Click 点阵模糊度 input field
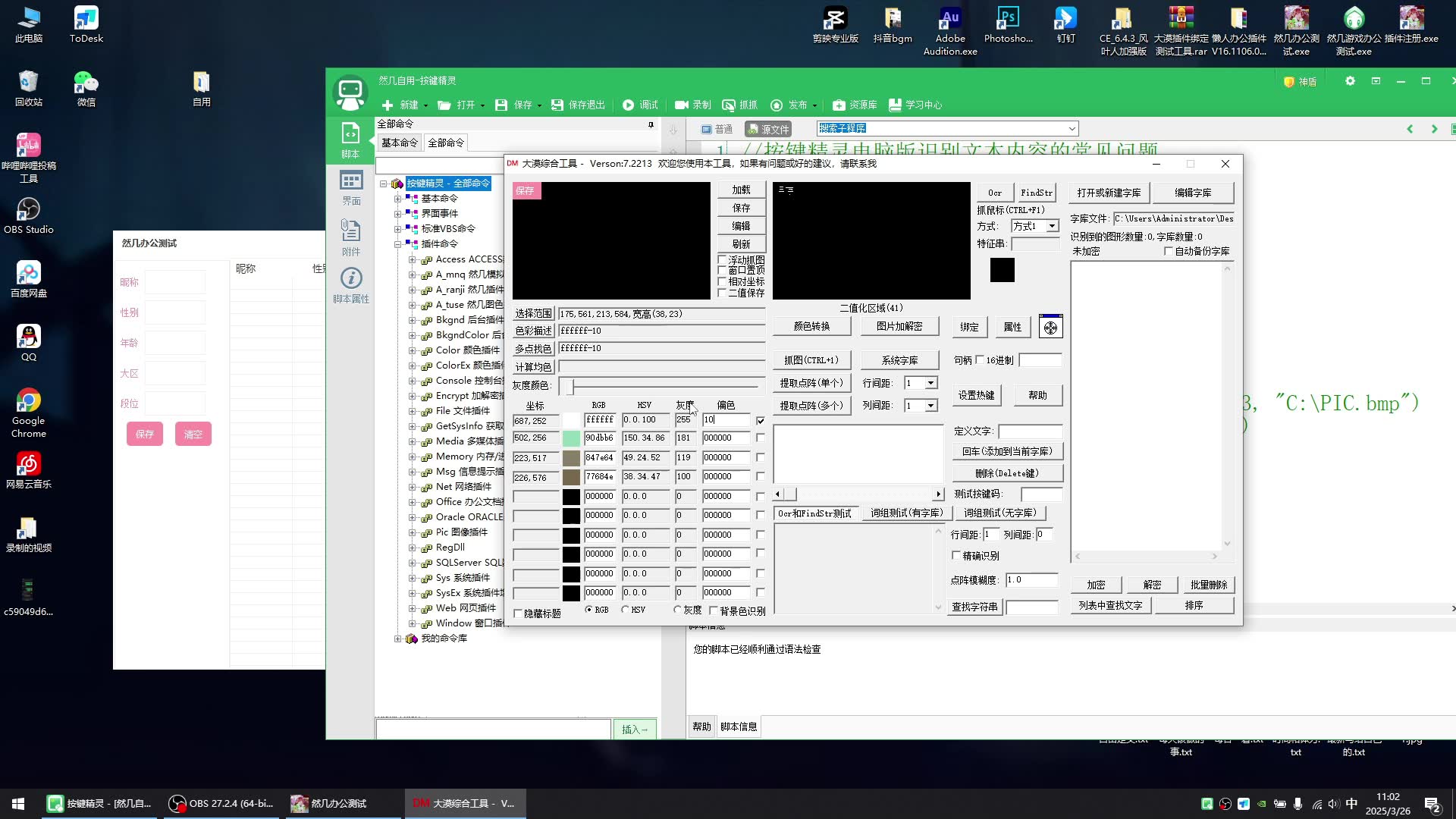The height and width of the screenshot is (819, 1456). (x=1031, y=580)
